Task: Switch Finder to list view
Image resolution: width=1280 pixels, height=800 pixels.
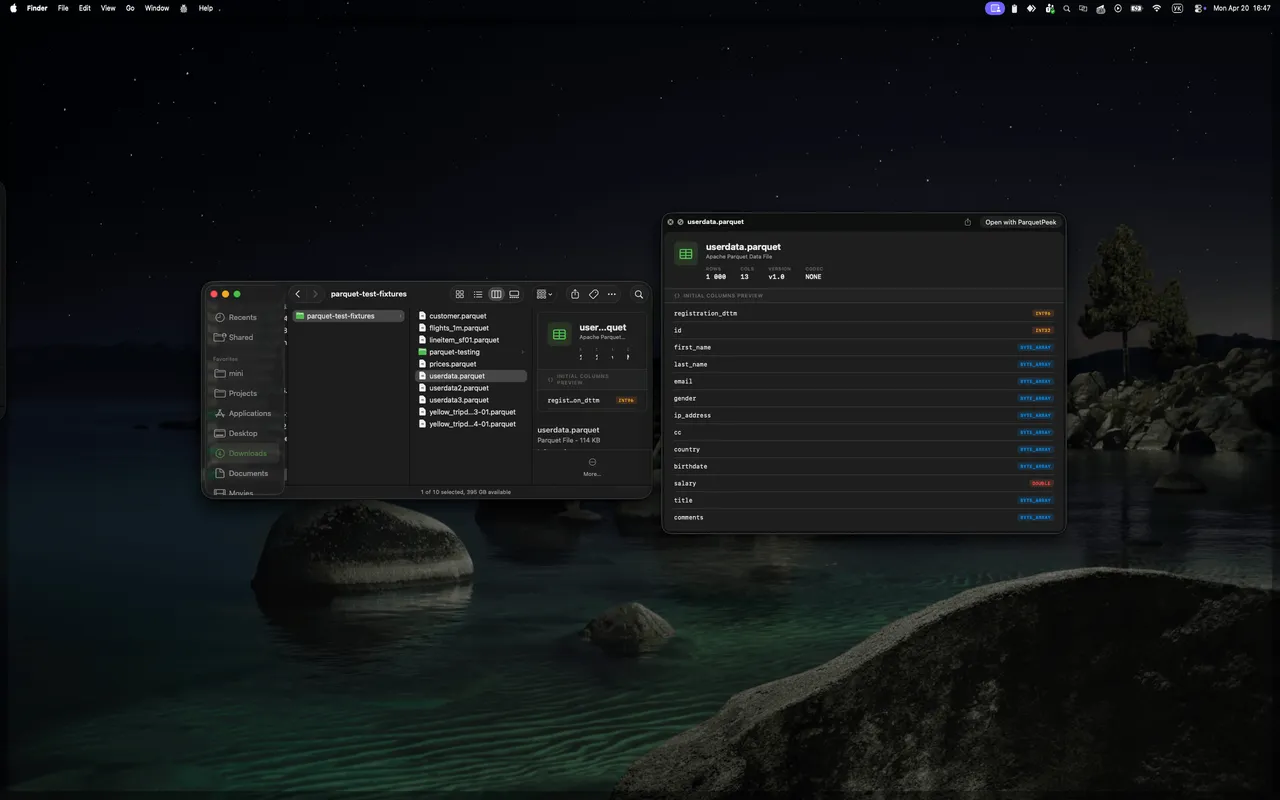Action: tap(478, 294)
